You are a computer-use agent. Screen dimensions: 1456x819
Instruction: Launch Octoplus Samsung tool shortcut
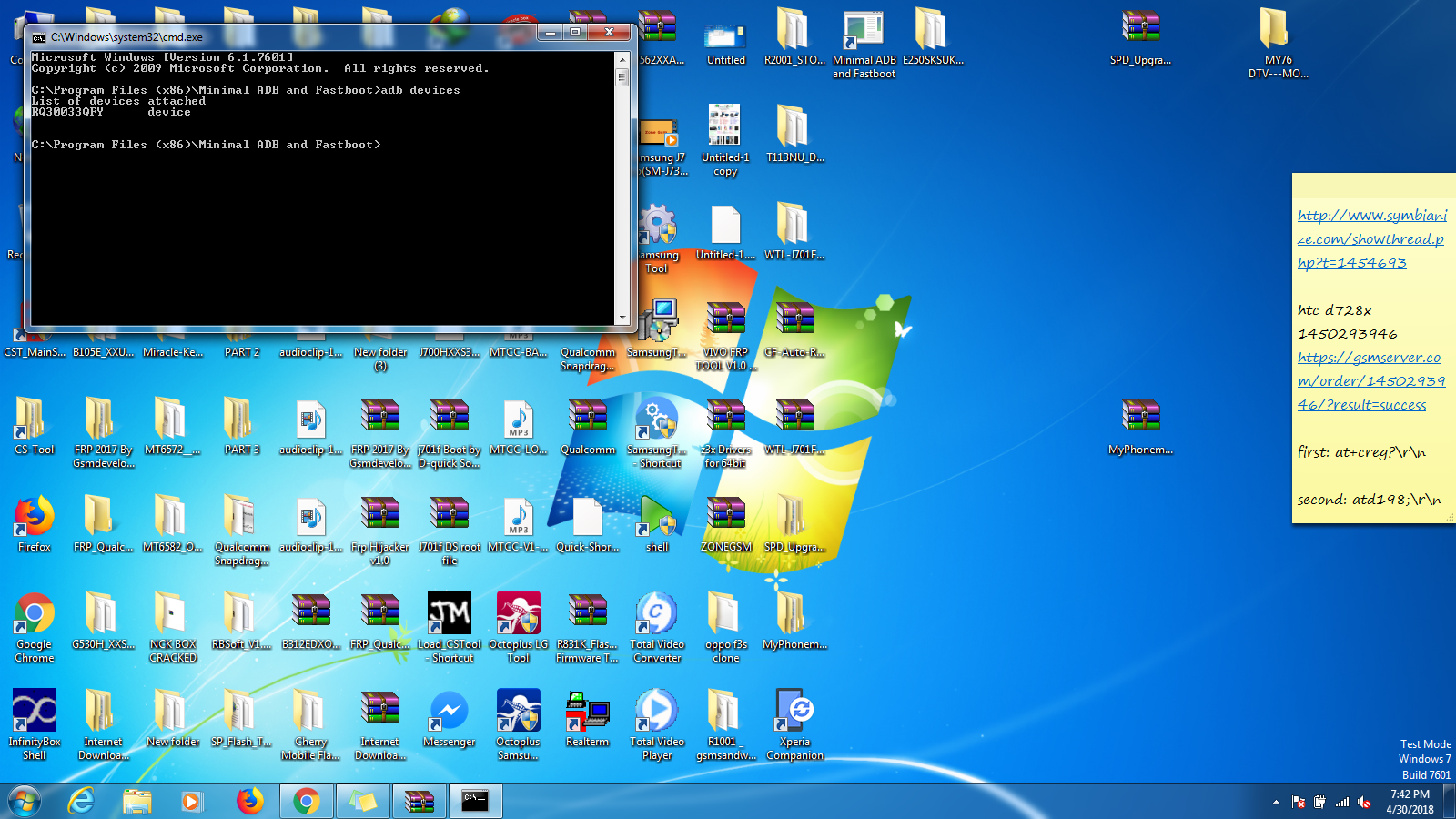coord(518,724)
